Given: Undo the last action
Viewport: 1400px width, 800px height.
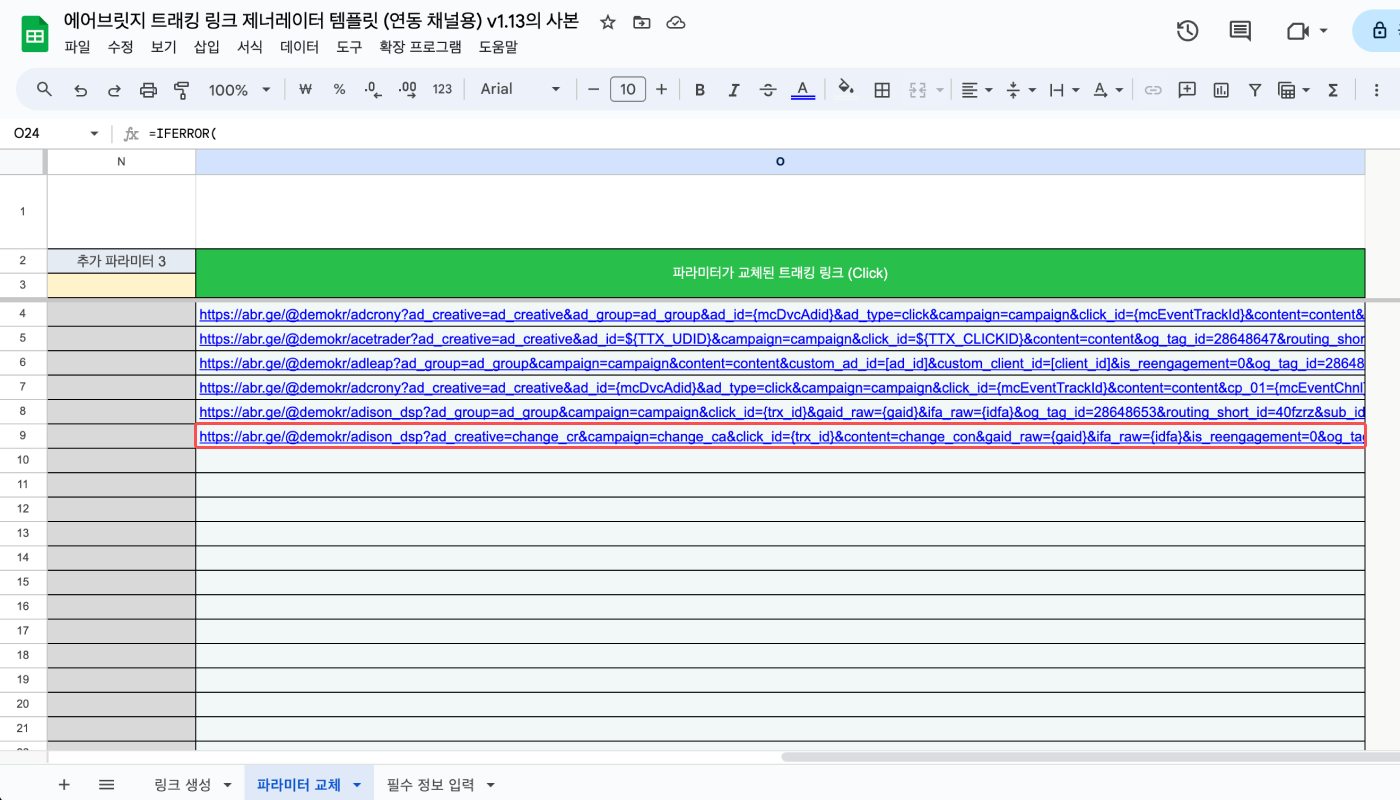Looking at the screenshot, I should 80,90.
